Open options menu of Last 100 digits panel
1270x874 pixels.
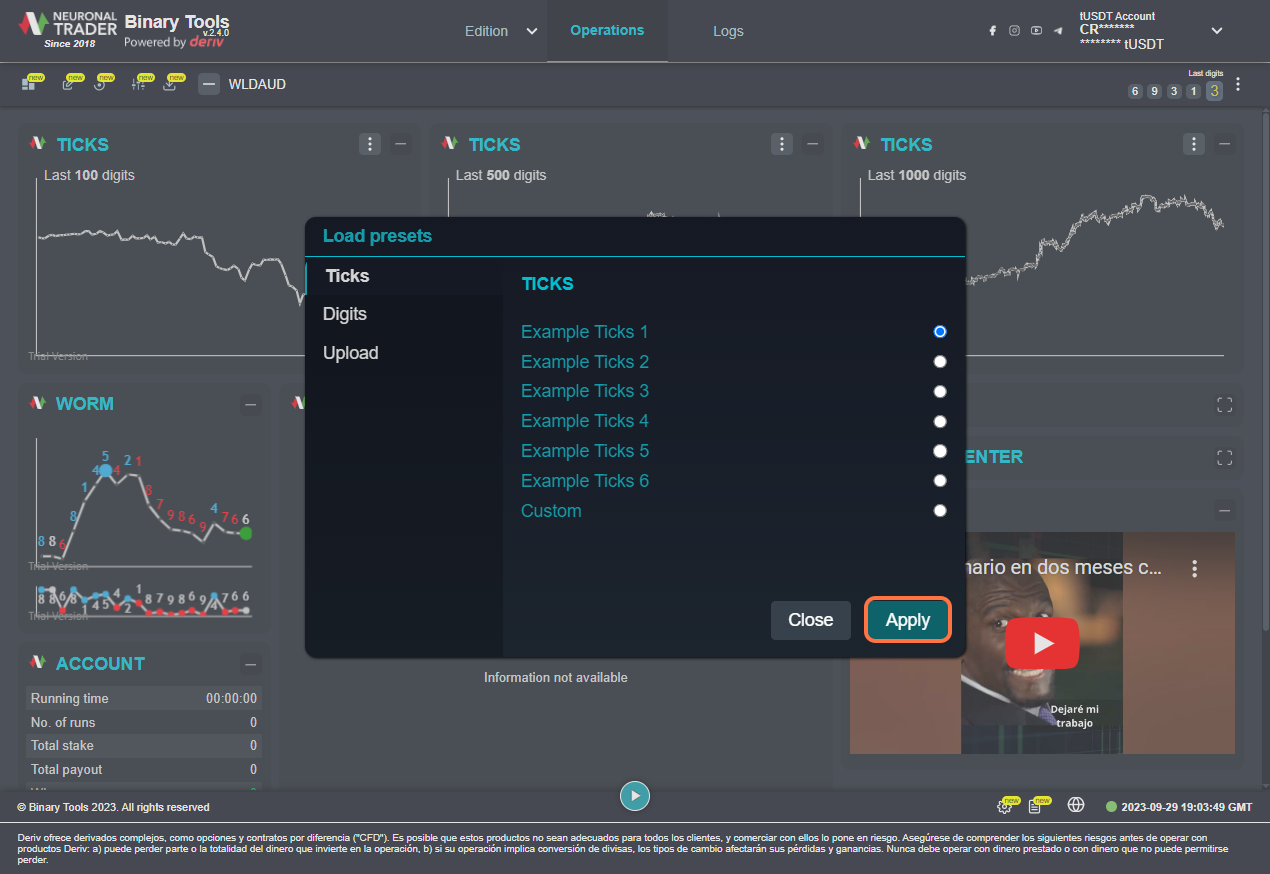tap(370, 144)
